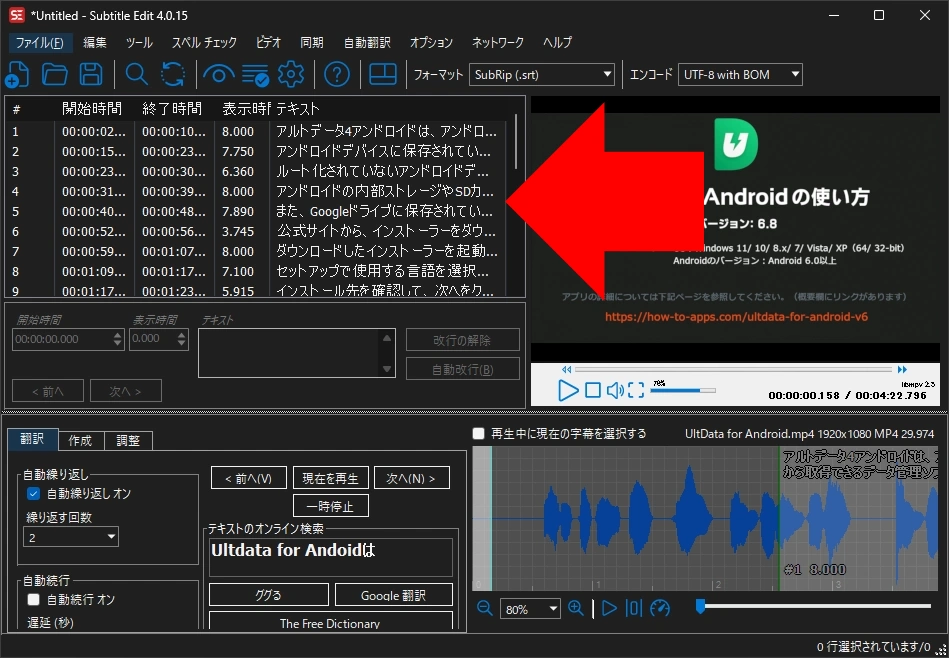
Task: Open the 自動翻訳 menu
Action: coord(367,42)
